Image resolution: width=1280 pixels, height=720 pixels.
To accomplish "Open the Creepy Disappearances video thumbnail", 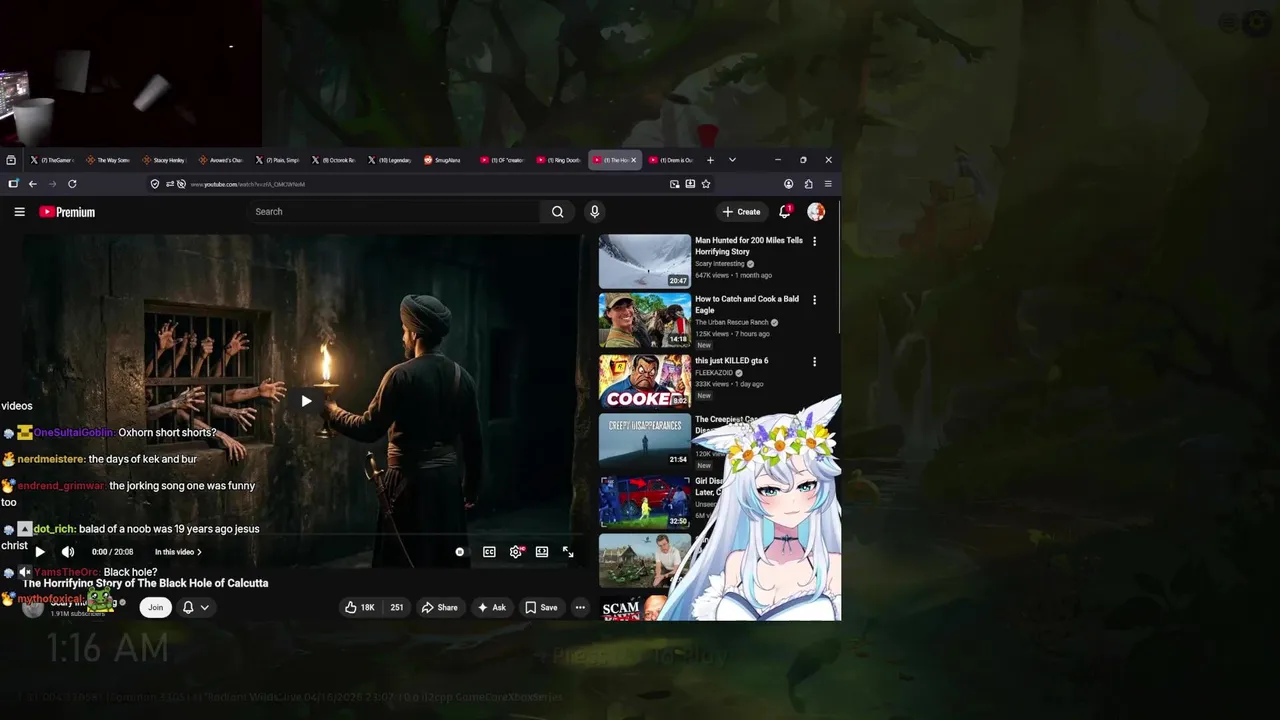I will [x=645, y=440].
